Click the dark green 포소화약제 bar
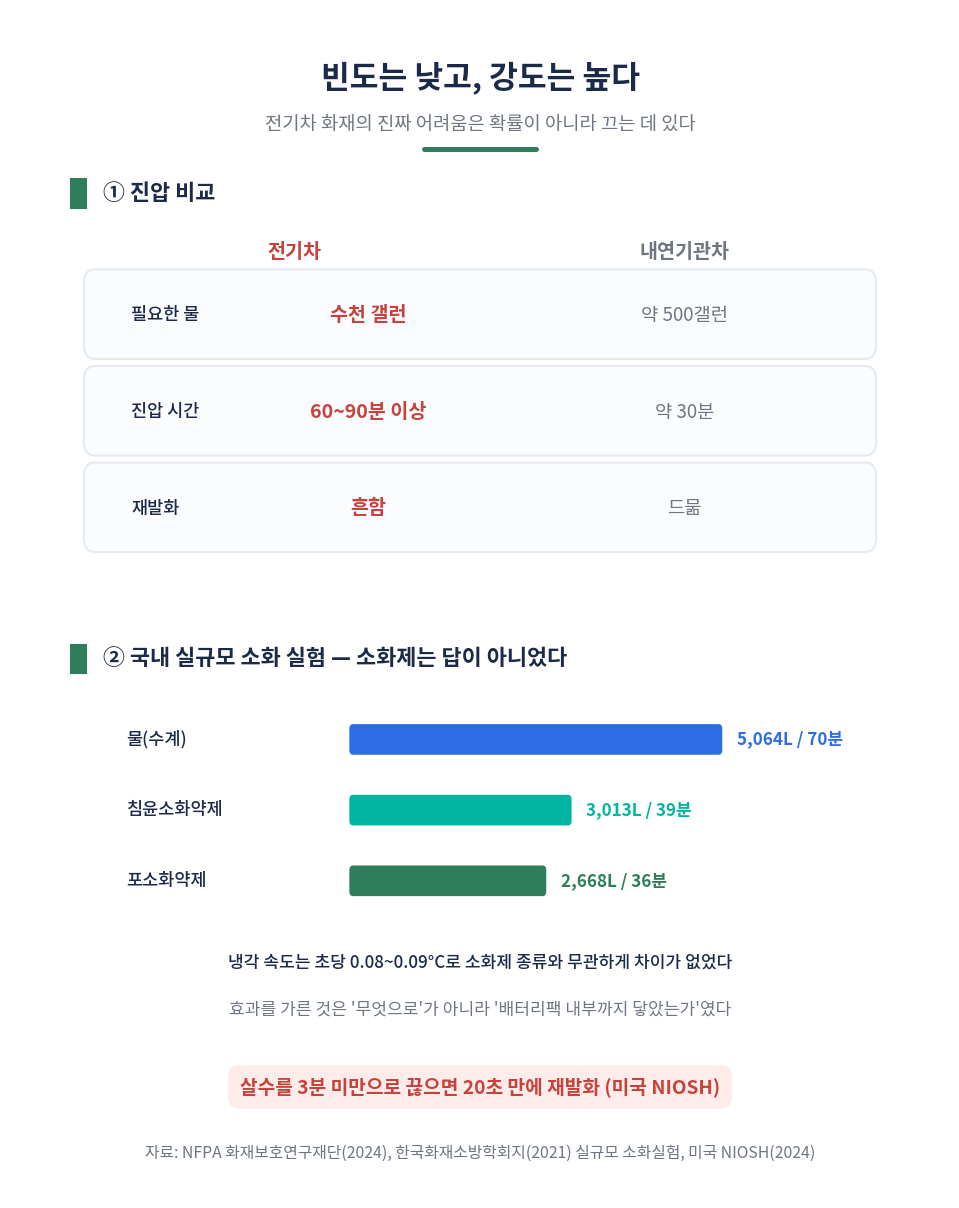The image size is (959, 1208). [x=447, y=881]
